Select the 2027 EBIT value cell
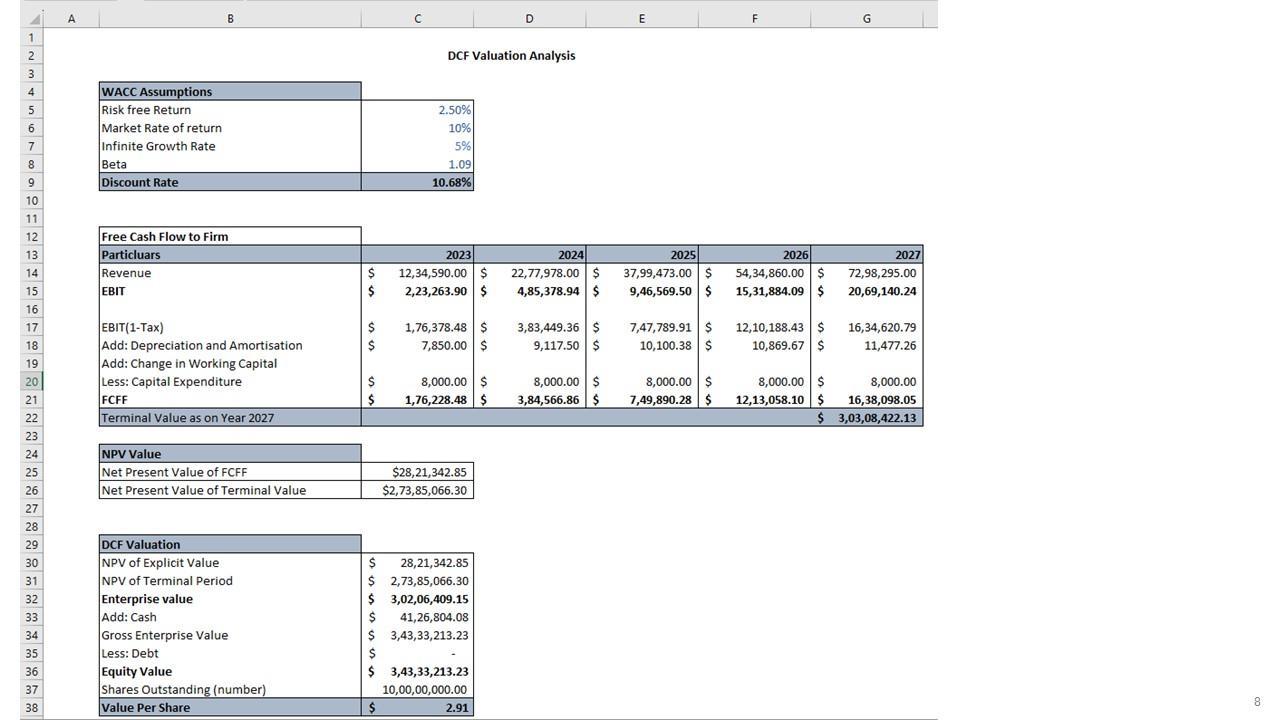 tap(867, 291)
